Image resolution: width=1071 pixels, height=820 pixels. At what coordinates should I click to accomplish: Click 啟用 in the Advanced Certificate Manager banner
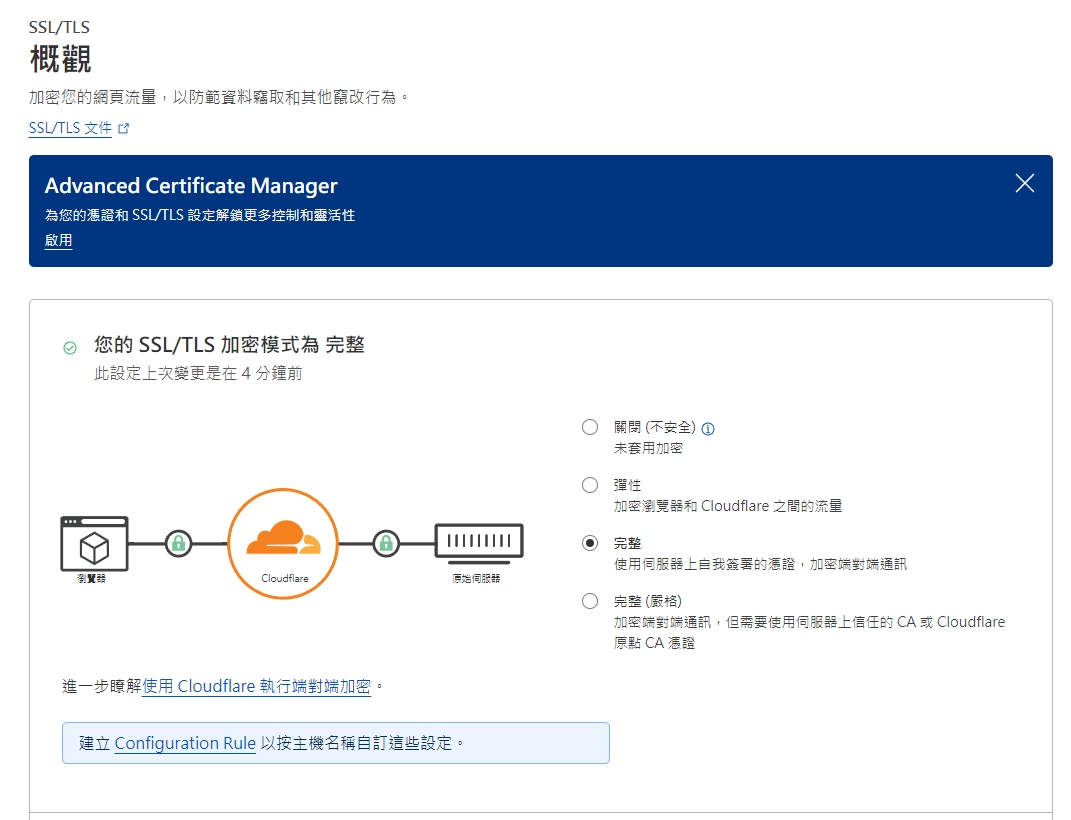(58, 240)
